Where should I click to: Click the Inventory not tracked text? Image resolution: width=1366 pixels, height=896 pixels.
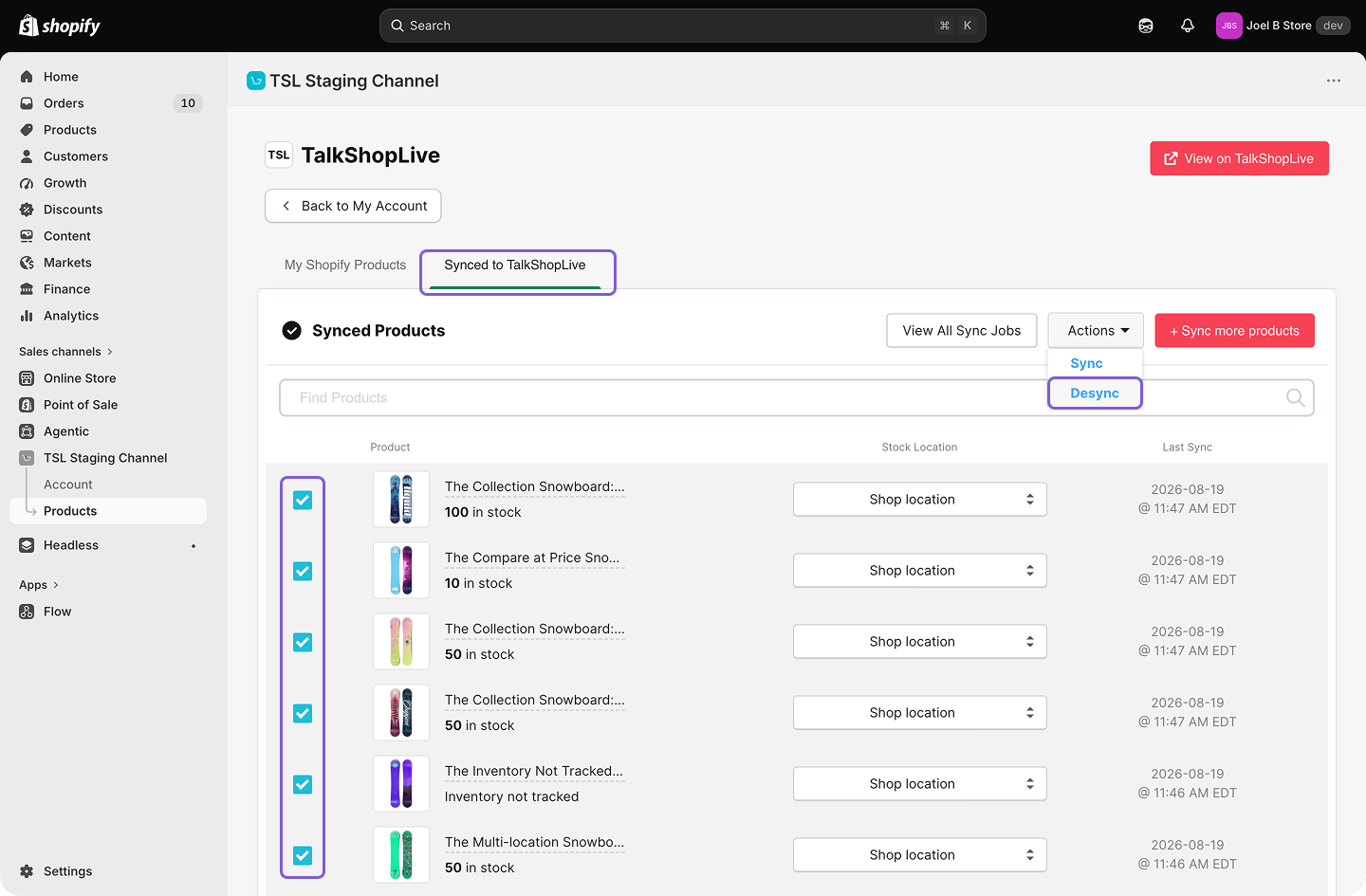point(511,797)
